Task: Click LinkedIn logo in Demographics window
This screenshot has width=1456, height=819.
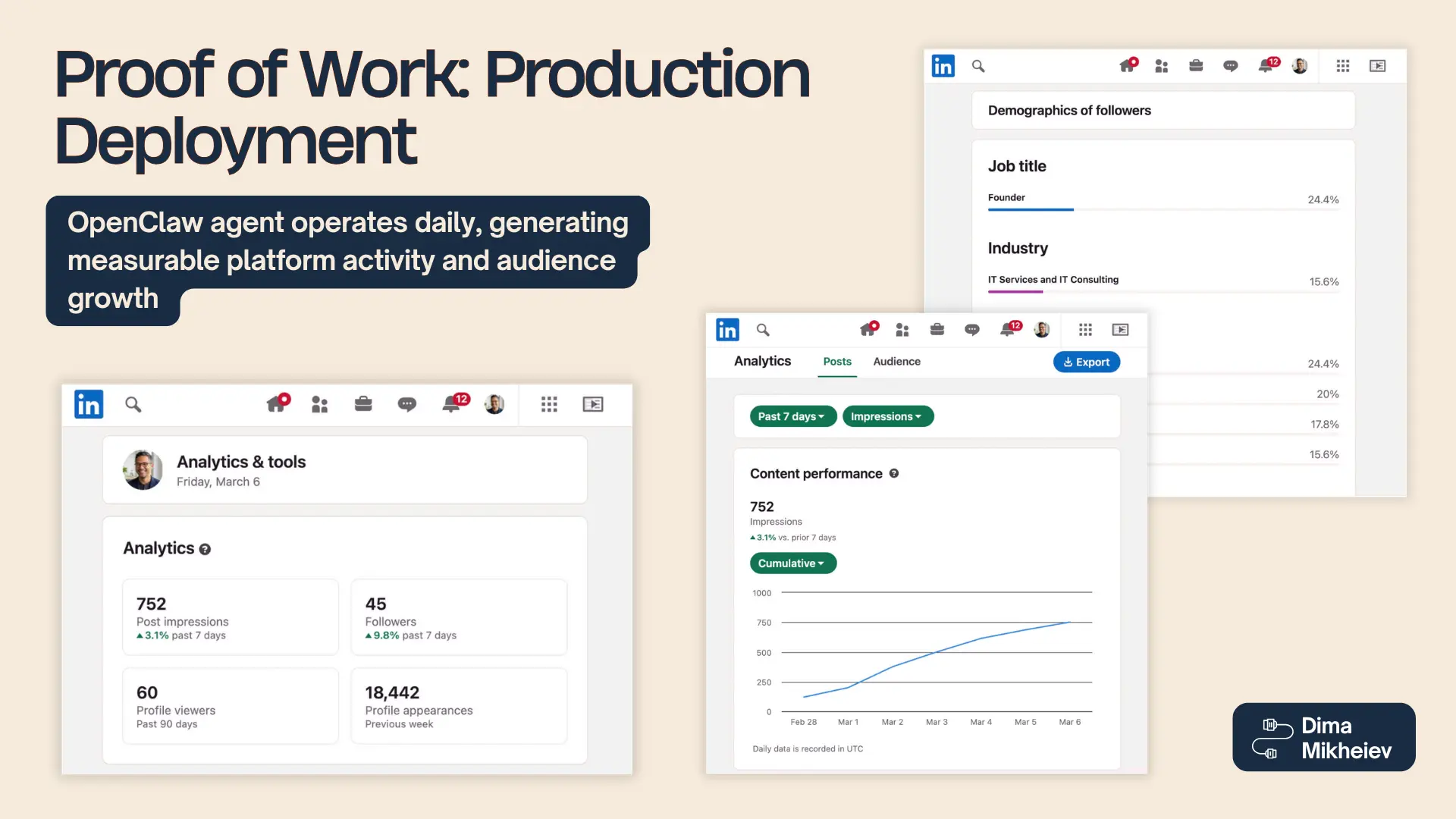Action: click(x=943, y=66)
